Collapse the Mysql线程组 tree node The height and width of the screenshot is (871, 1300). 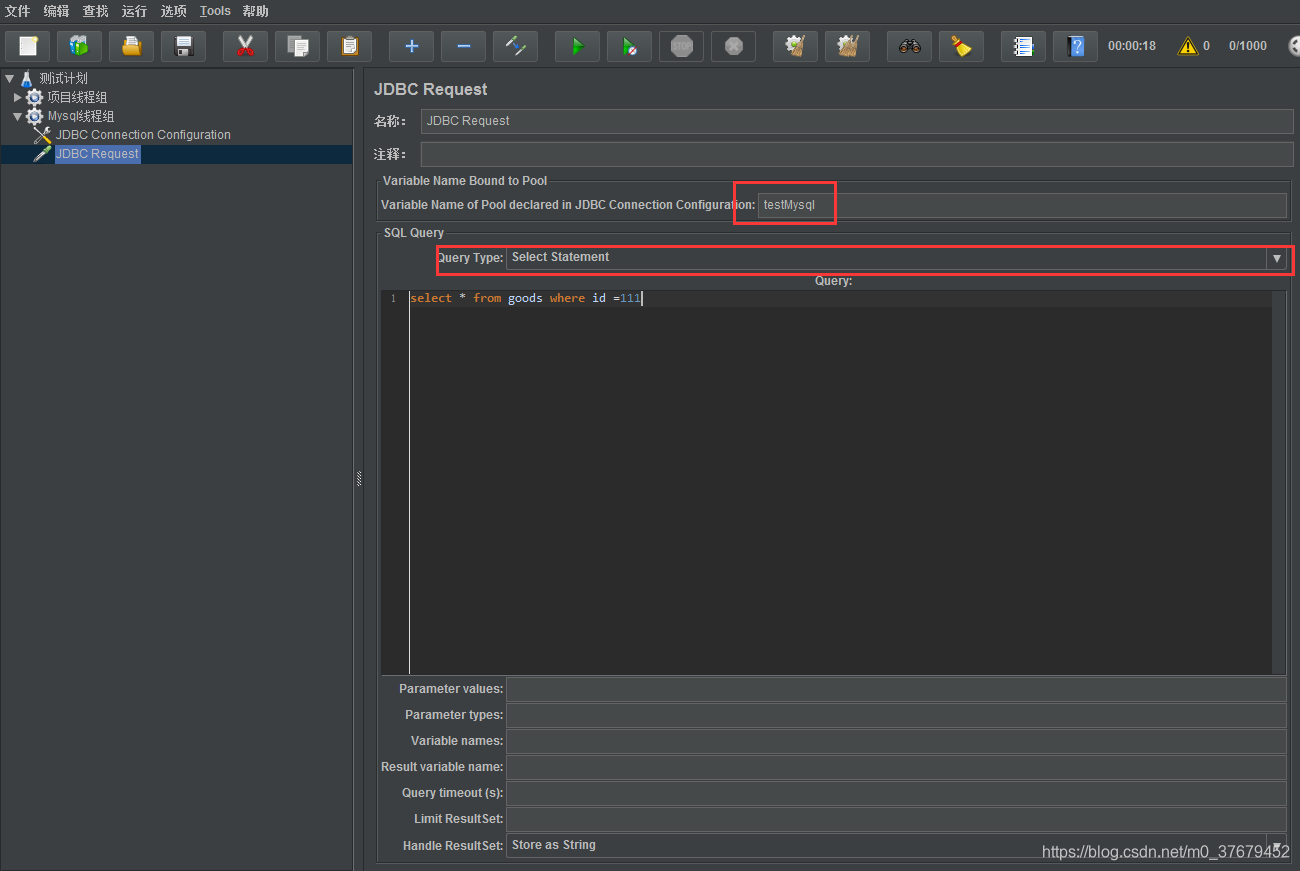pyautogui.click(x=17, y=116)
